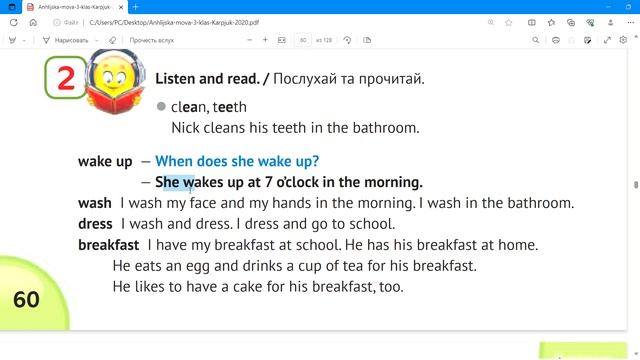Search within the PDF document
This screenshot has height=360, width=640.
(536, 40)
